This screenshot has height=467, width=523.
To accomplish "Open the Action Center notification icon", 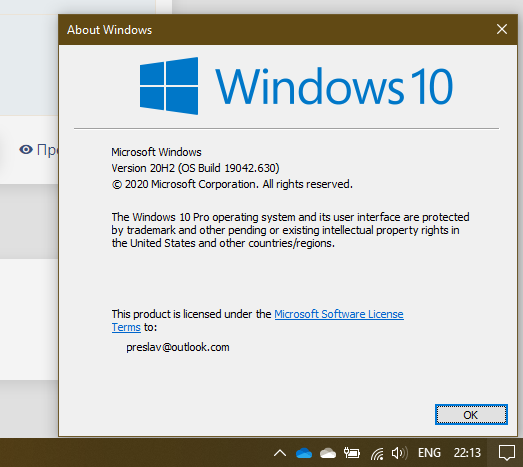I will (507, 453).
